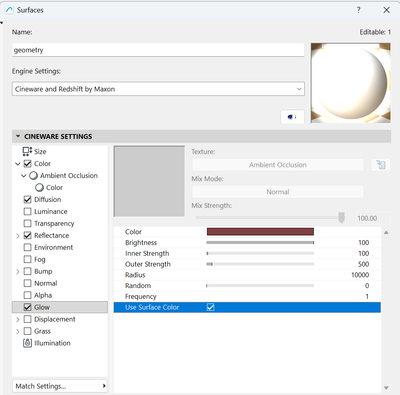Viewport: 400px width, 395px height.
Task: Click the Mix Strength slider handle
Action: [x=341, y=218]
